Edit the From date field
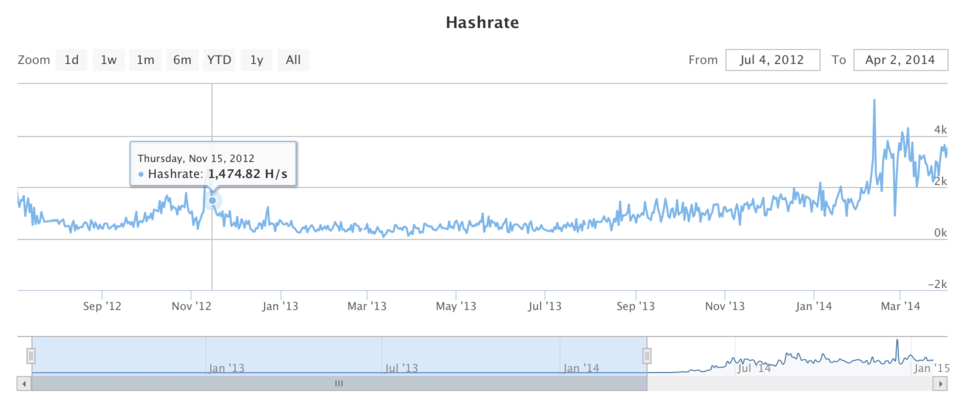This screenshot has width=965, height=417. coord(773,60)
